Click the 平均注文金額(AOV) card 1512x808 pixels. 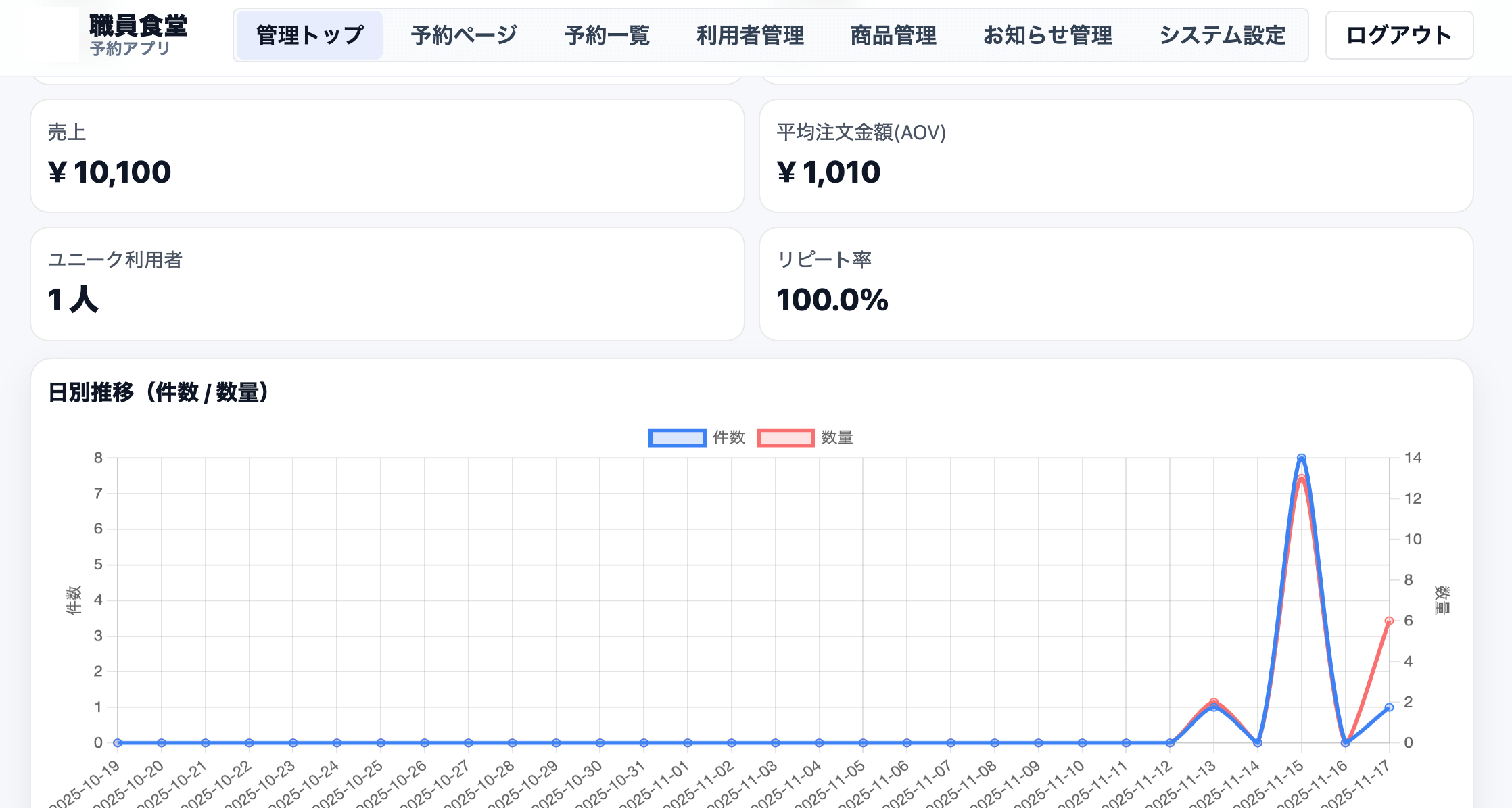click(1118, 156)
